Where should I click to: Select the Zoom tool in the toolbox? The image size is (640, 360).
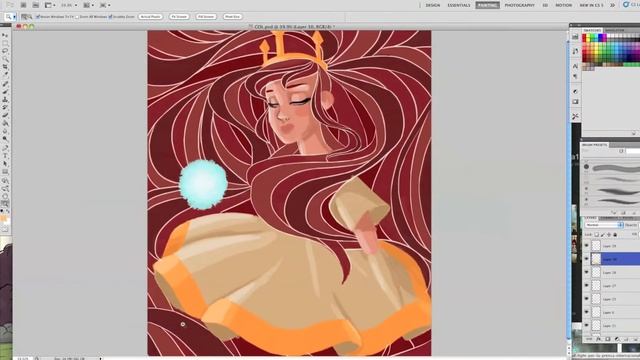point(5,204)
